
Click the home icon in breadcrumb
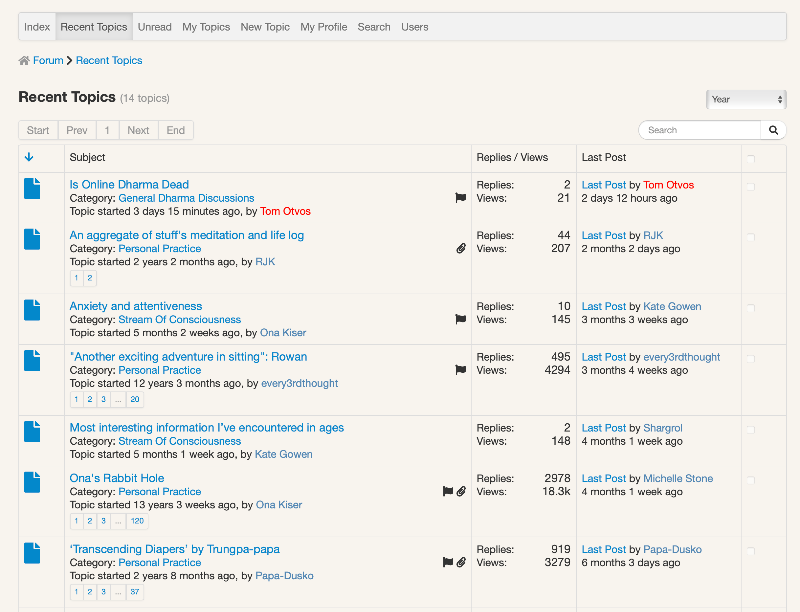(x=24, y=61)
